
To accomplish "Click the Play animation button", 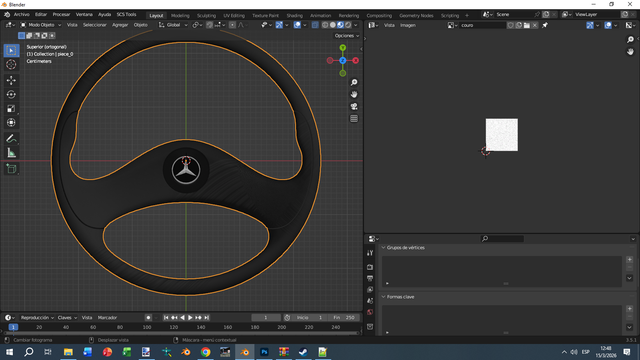I will [x=190, y=318].
